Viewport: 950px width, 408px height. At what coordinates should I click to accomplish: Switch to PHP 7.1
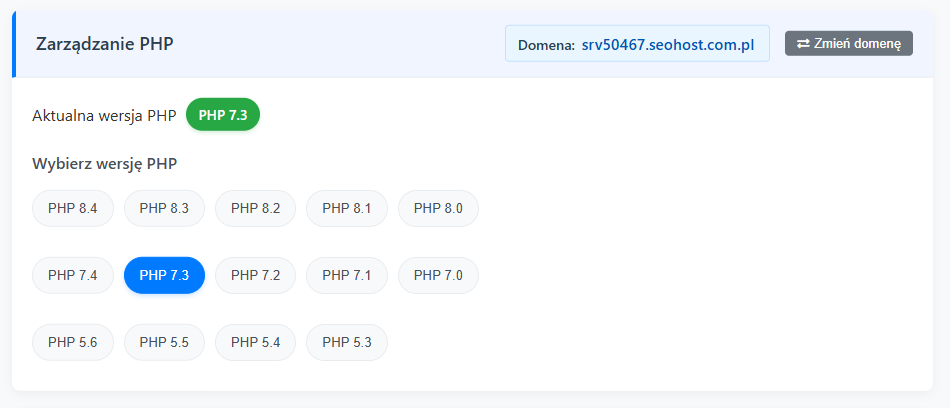pyautogui.click(x=347, y=275)
